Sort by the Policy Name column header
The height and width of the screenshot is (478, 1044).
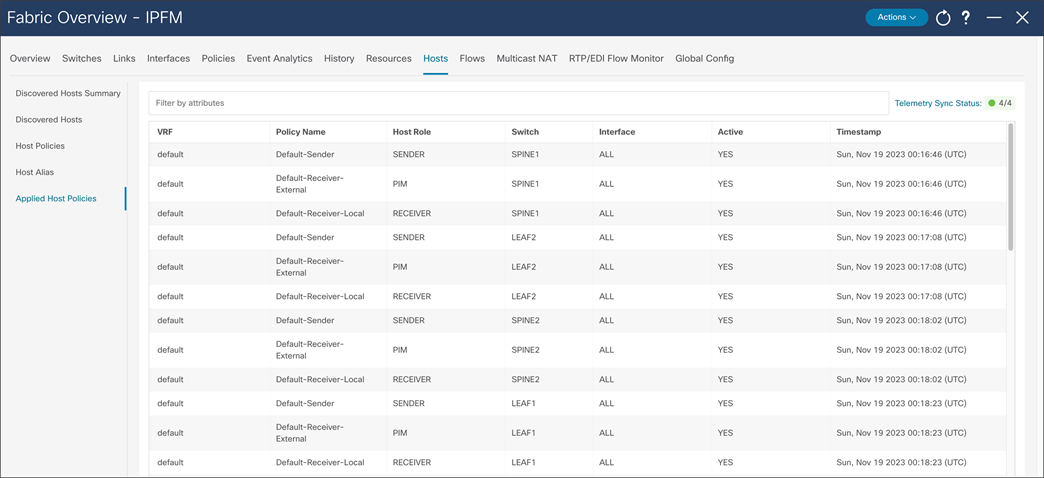pyautogui.click(x=300, y=132)
